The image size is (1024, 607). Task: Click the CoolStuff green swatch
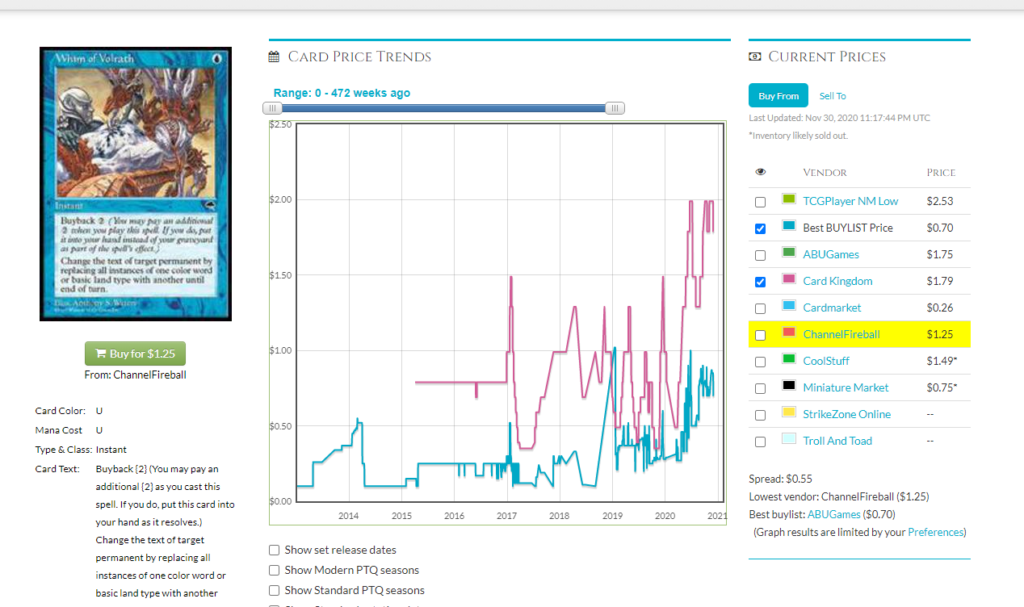pos(789,359)
